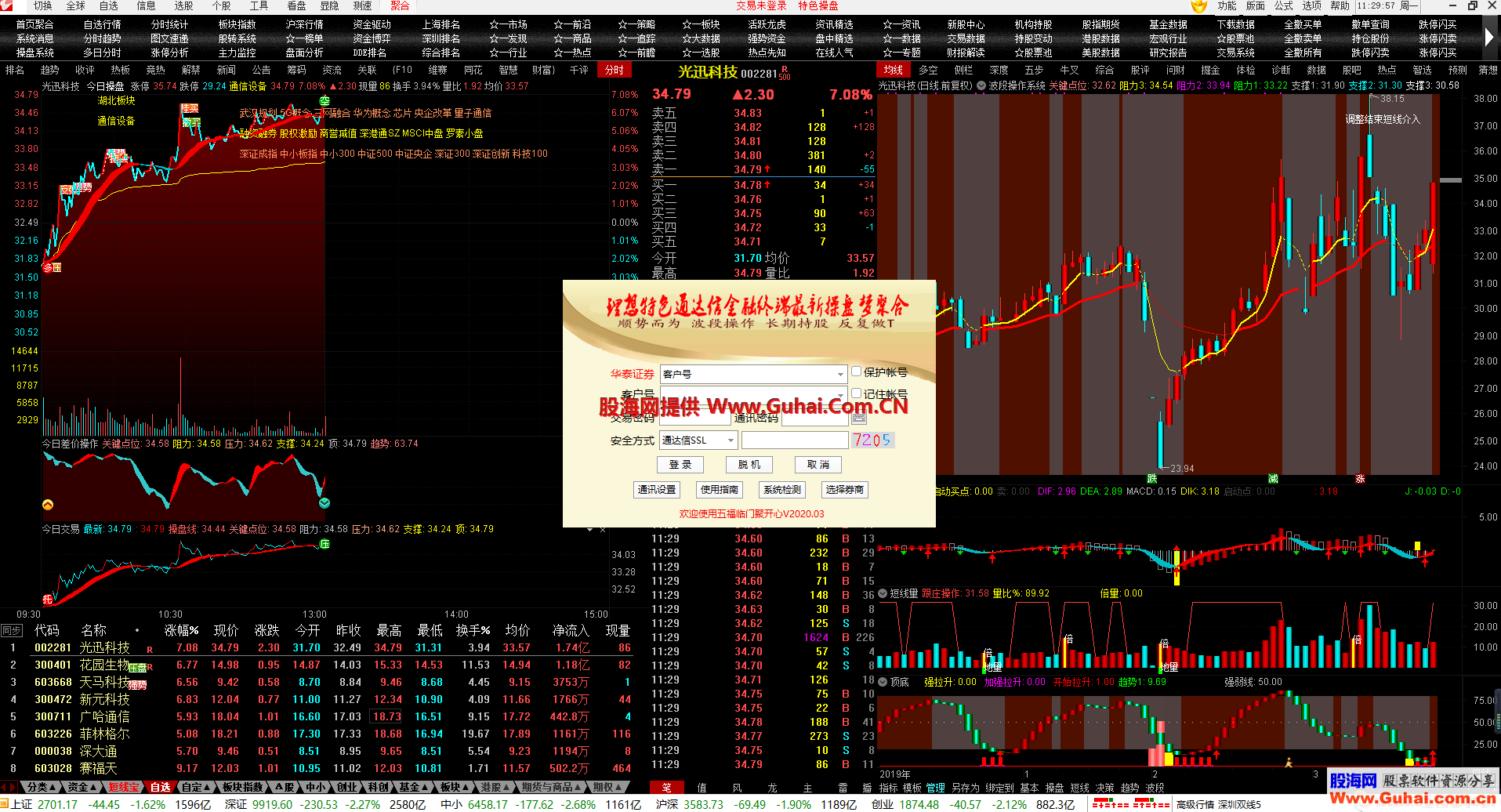The height and width of the screenshot is (812, 1501).
Task: Click the 系统检测 button
Action: 782,490
